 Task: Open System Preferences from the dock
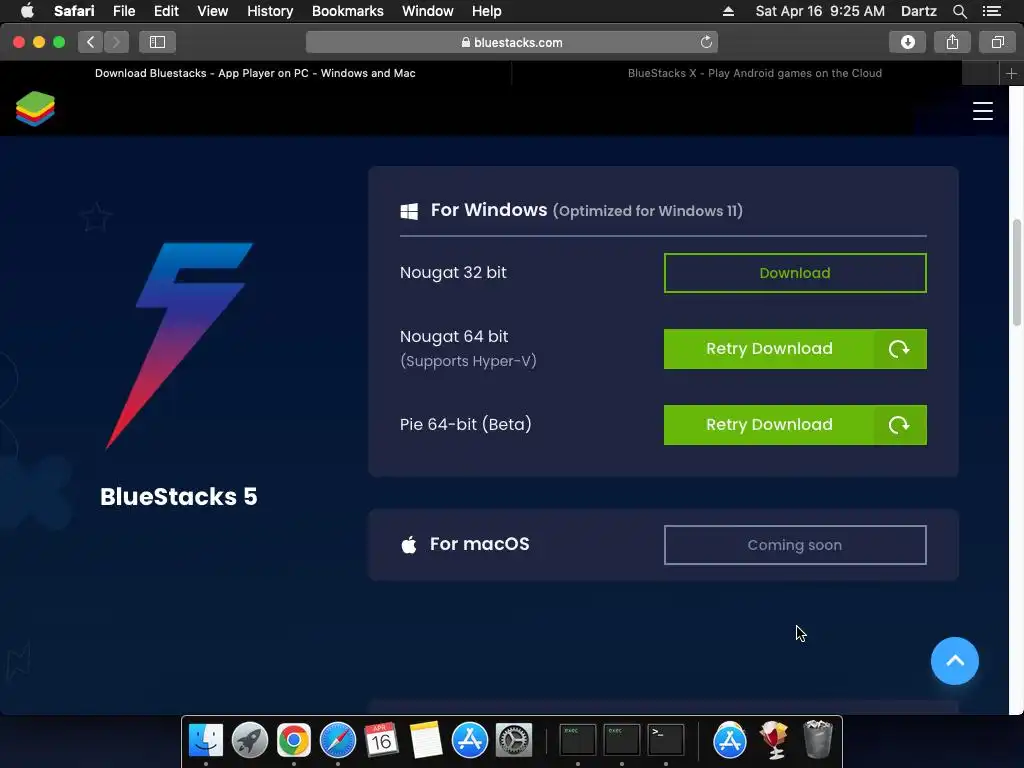[x=514, y=740]
